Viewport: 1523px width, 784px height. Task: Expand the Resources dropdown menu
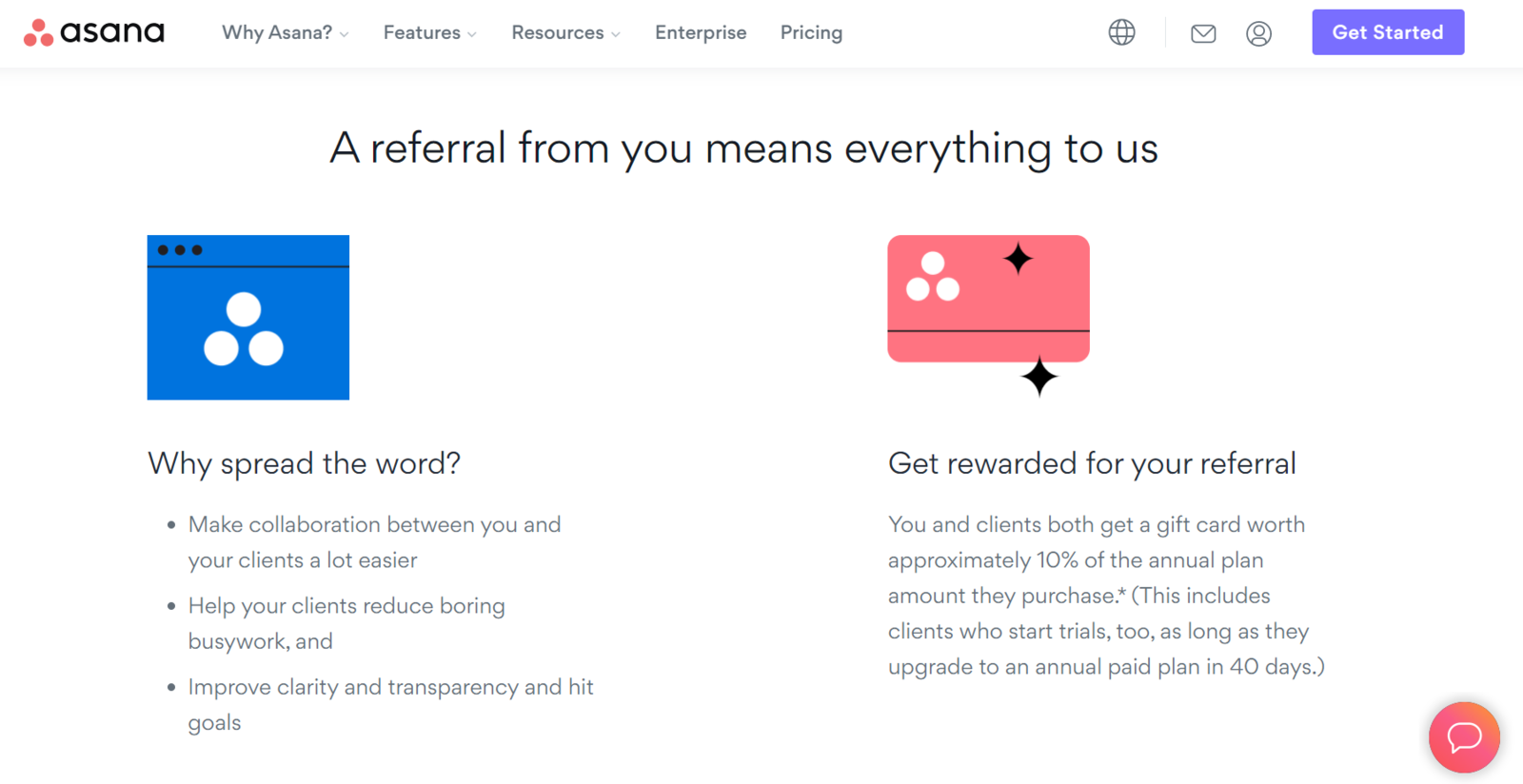[x=565, y=32]
